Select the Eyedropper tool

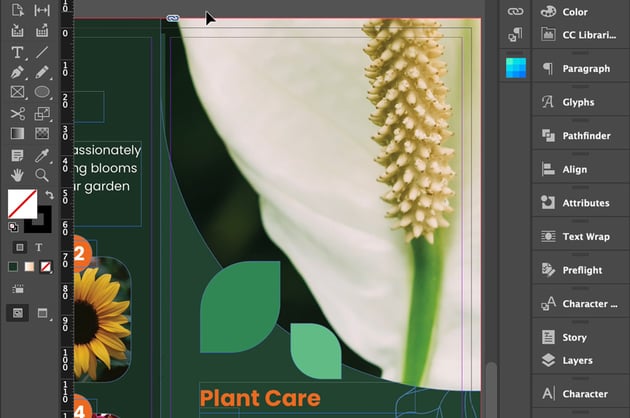(42, 155)
